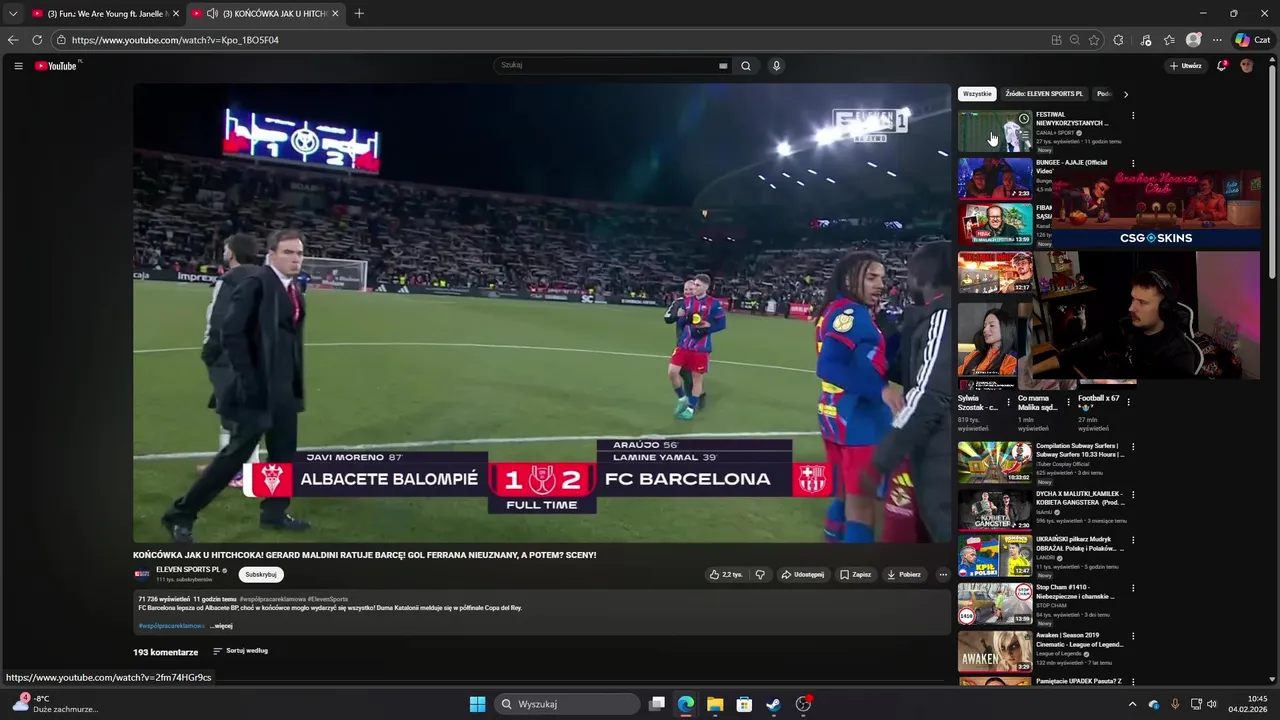Open YouTube notifications bell
Image resolution: width=1280 pixels, height=720 pixels.
tap(1221, 66)
